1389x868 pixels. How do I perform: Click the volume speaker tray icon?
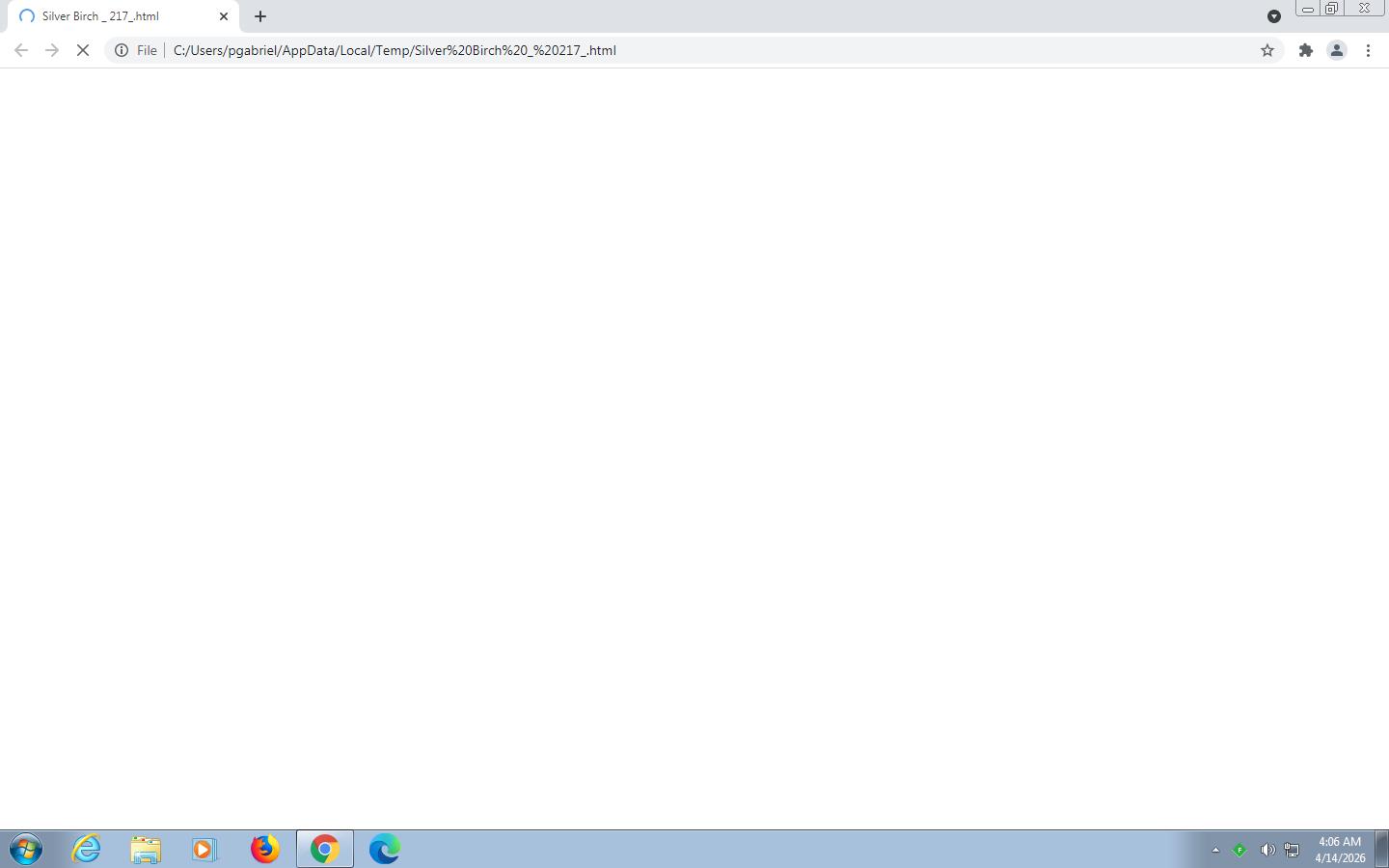[x=1267, y=850]
